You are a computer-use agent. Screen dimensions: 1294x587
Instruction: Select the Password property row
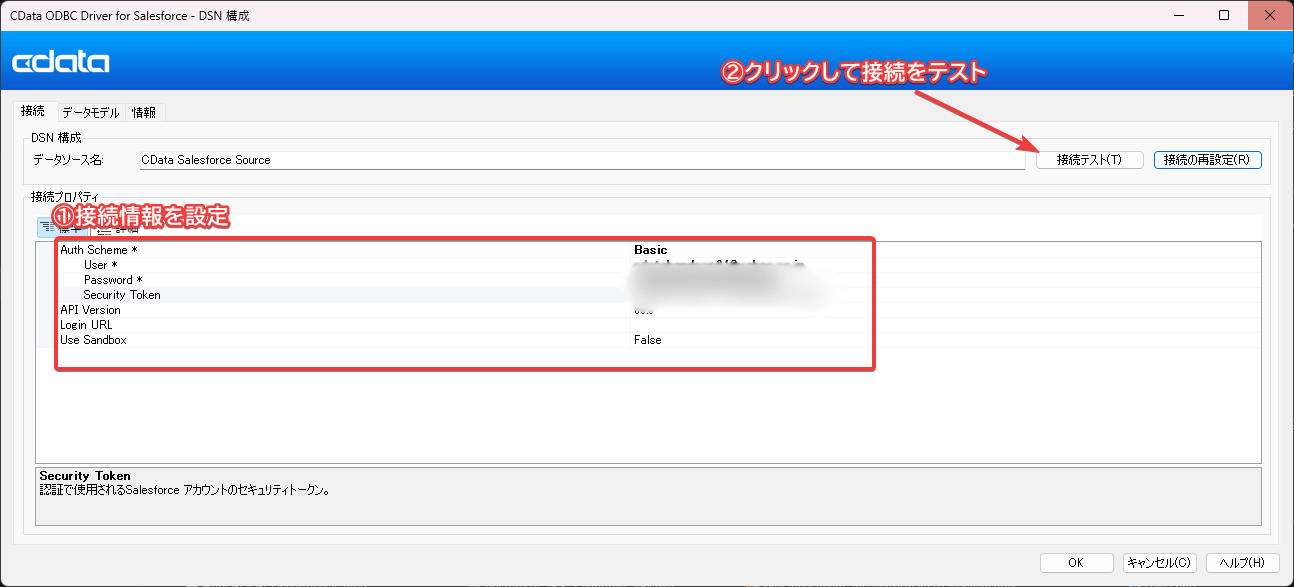click(x=648, y=280)
